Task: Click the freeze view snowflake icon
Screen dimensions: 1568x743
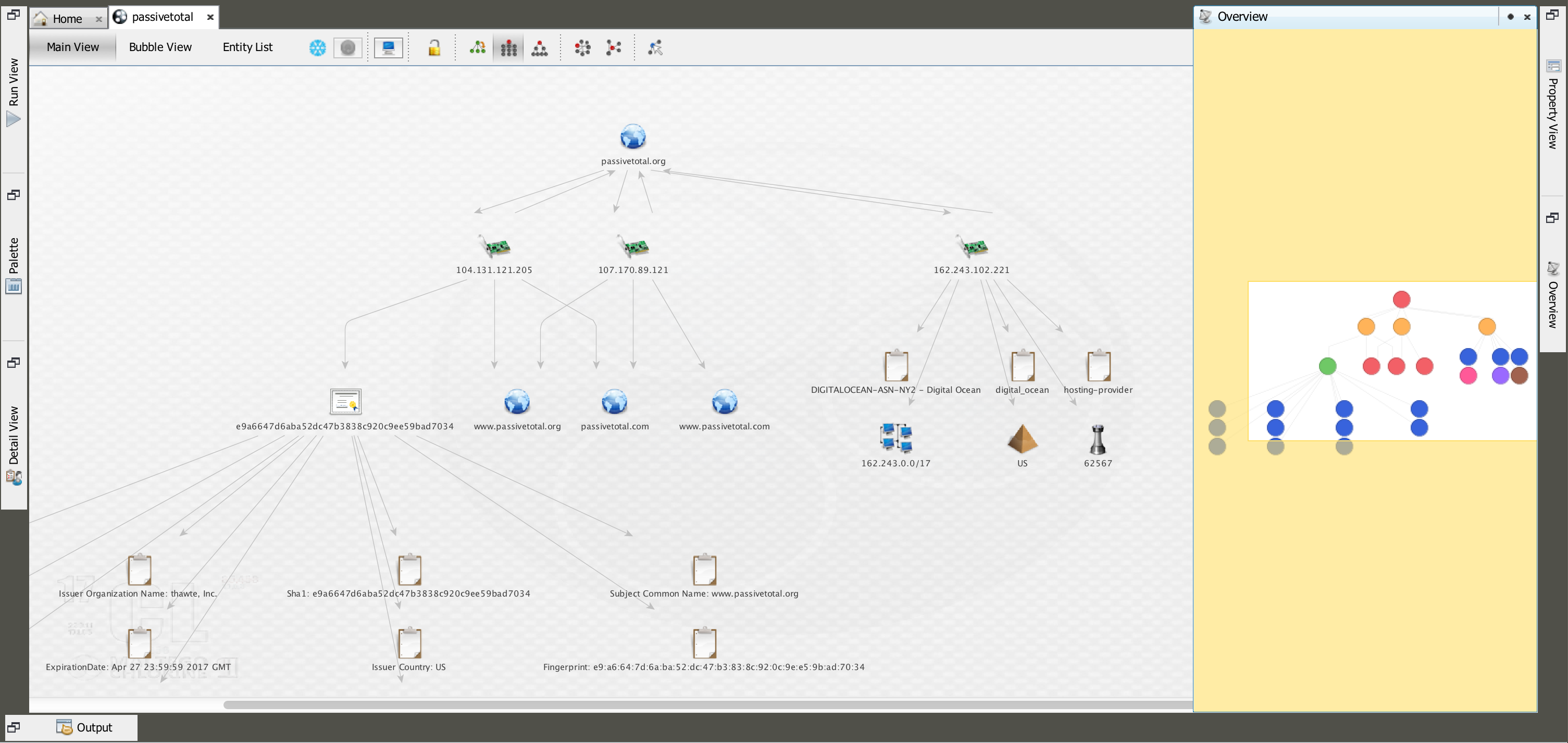Action: pyautogui.click(x=318, y=47)
